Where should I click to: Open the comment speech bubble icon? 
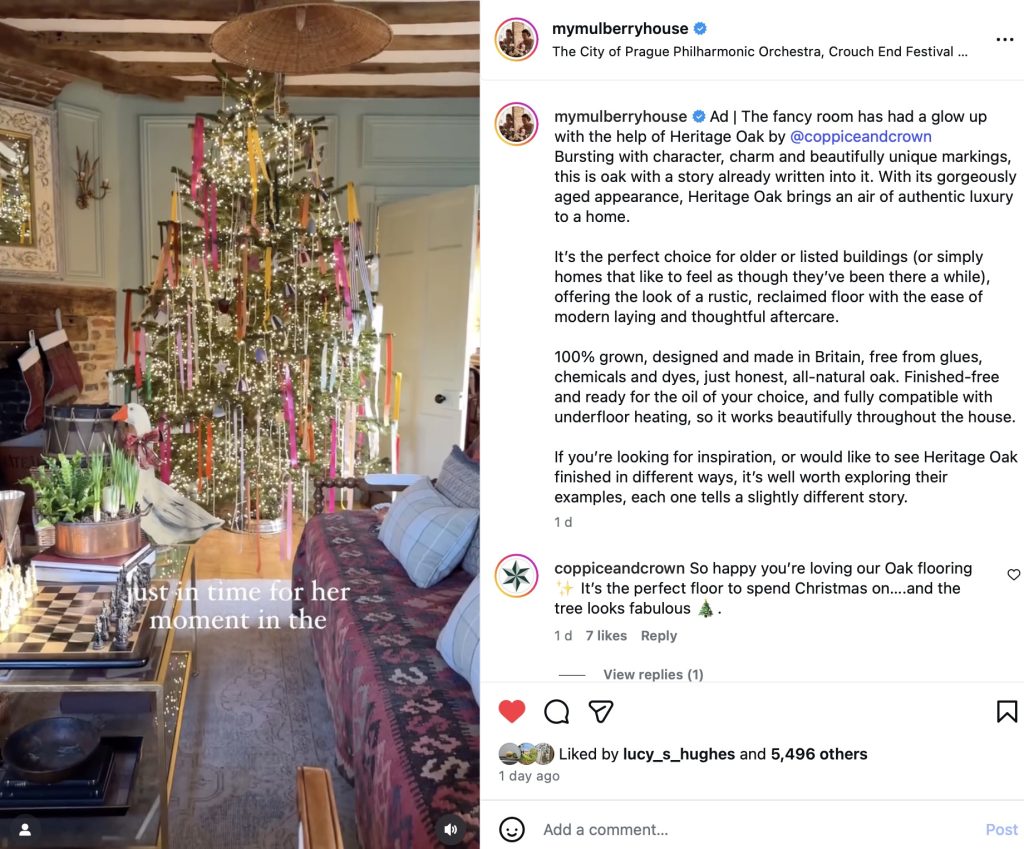[556, 711]
